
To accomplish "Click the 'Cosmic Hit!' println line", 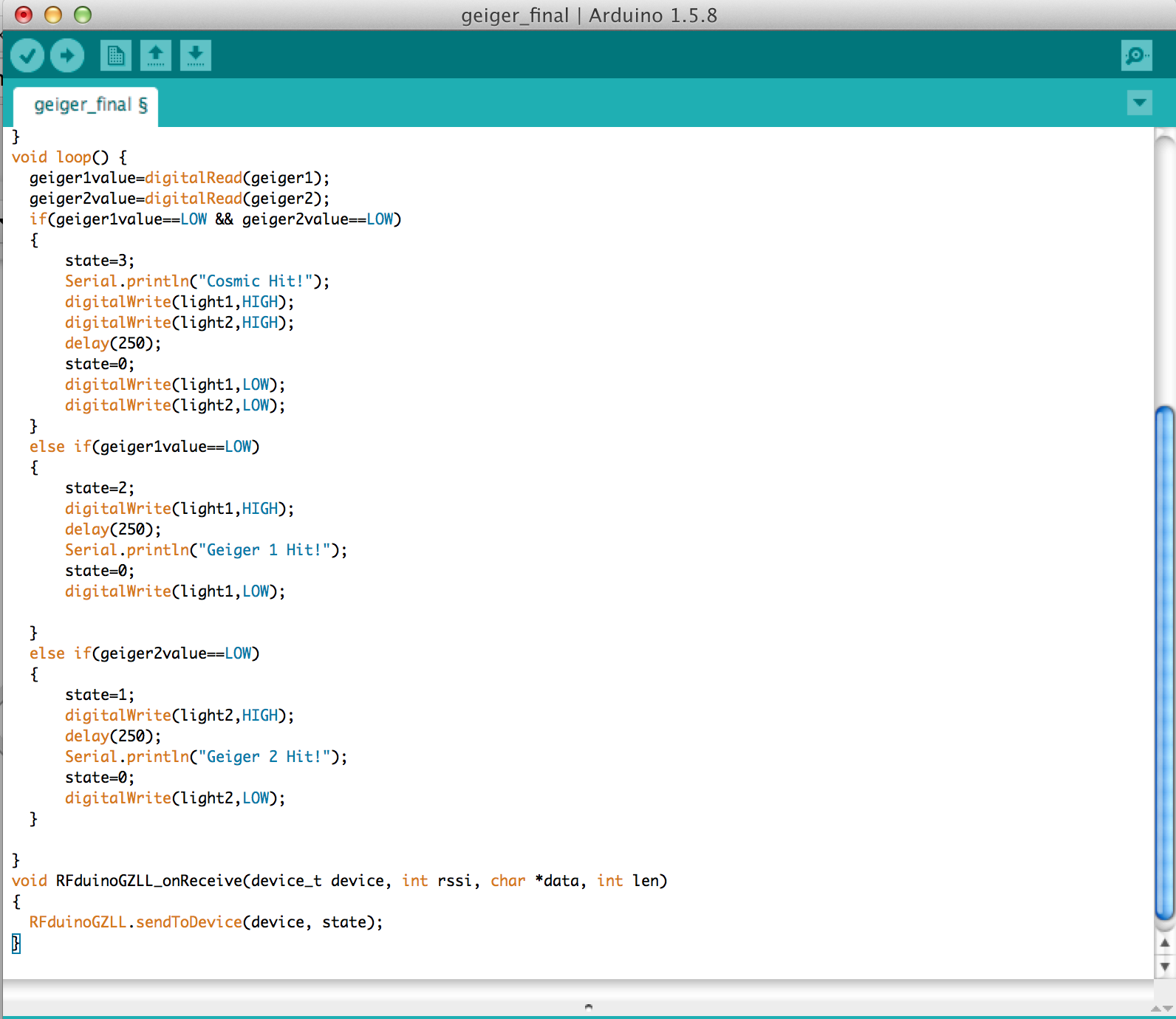I will point(197,281).
